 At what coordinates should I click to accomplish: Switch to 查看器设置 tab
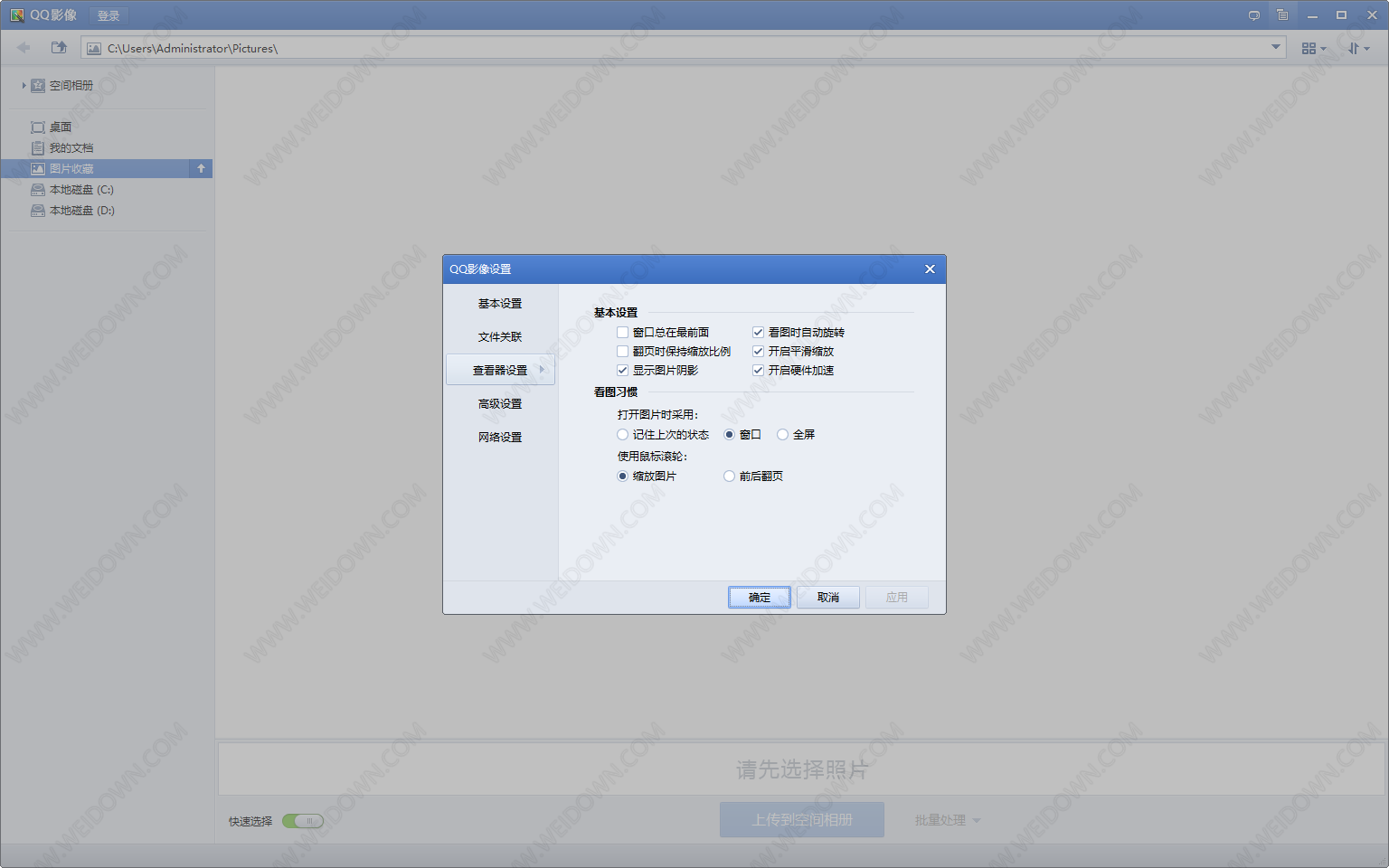click(x=500, y=370)
